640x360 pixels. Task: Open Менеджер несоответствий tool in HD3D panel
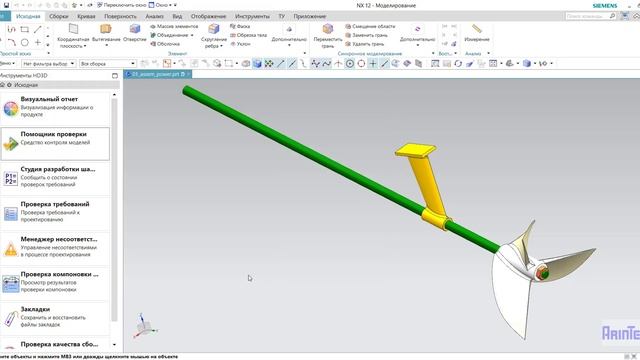point(55,248)
